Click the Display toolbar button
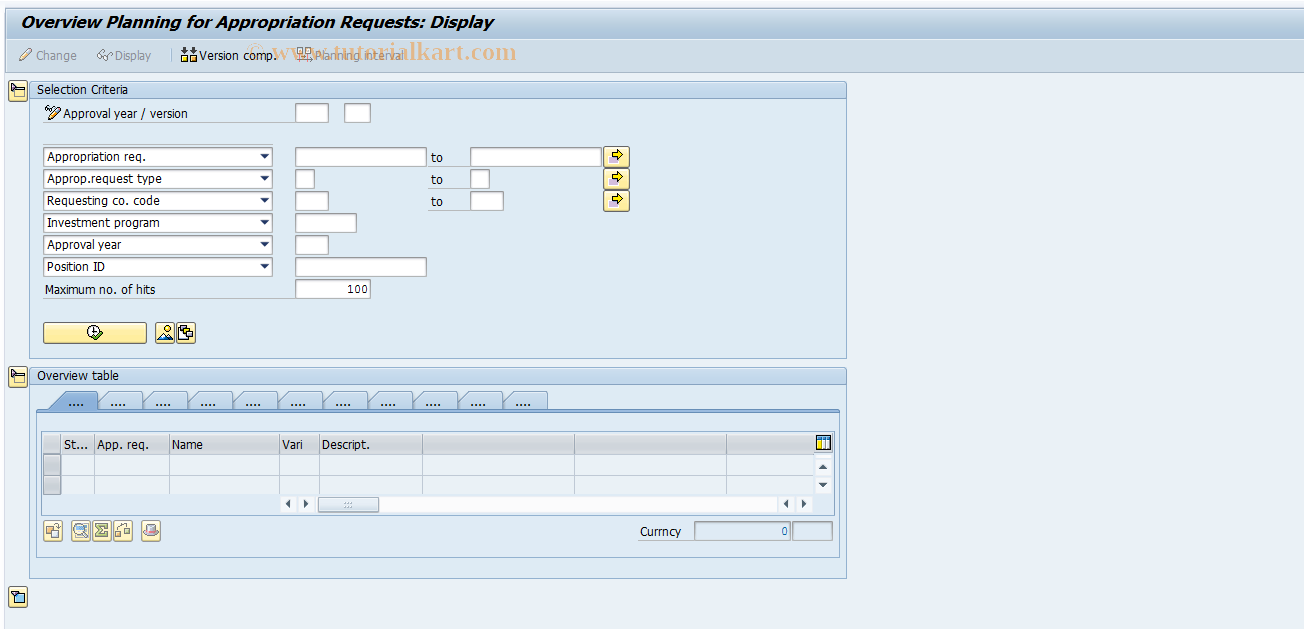 (124, 55)
